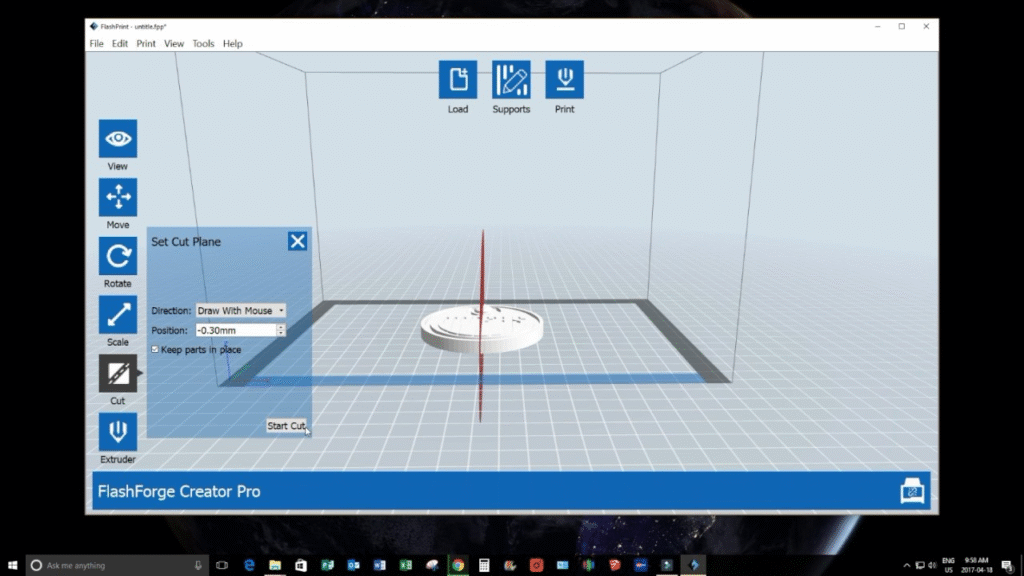The width and height of the screenshot is (1024, 576).
Task: Select the Move tool
Action: (x=117, y=197)
